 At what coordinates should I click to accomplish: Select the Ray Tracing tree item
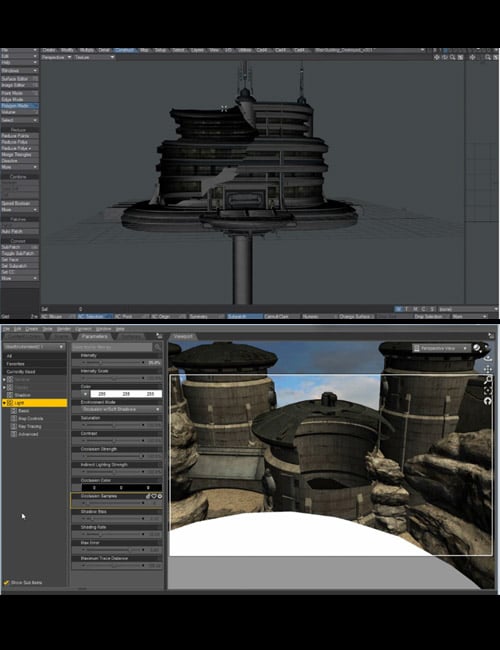29,427
